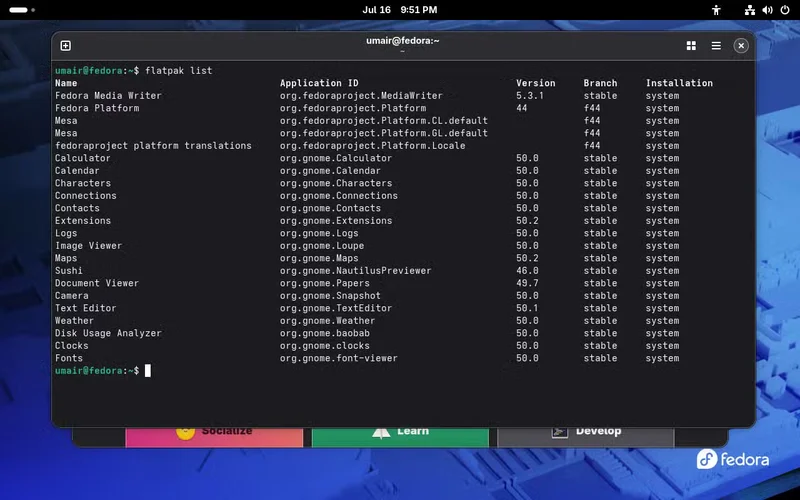Open accessibility menu in top bar
This screenshot has height=500, width=800.
pyautogui.click(x=716, y=10)
